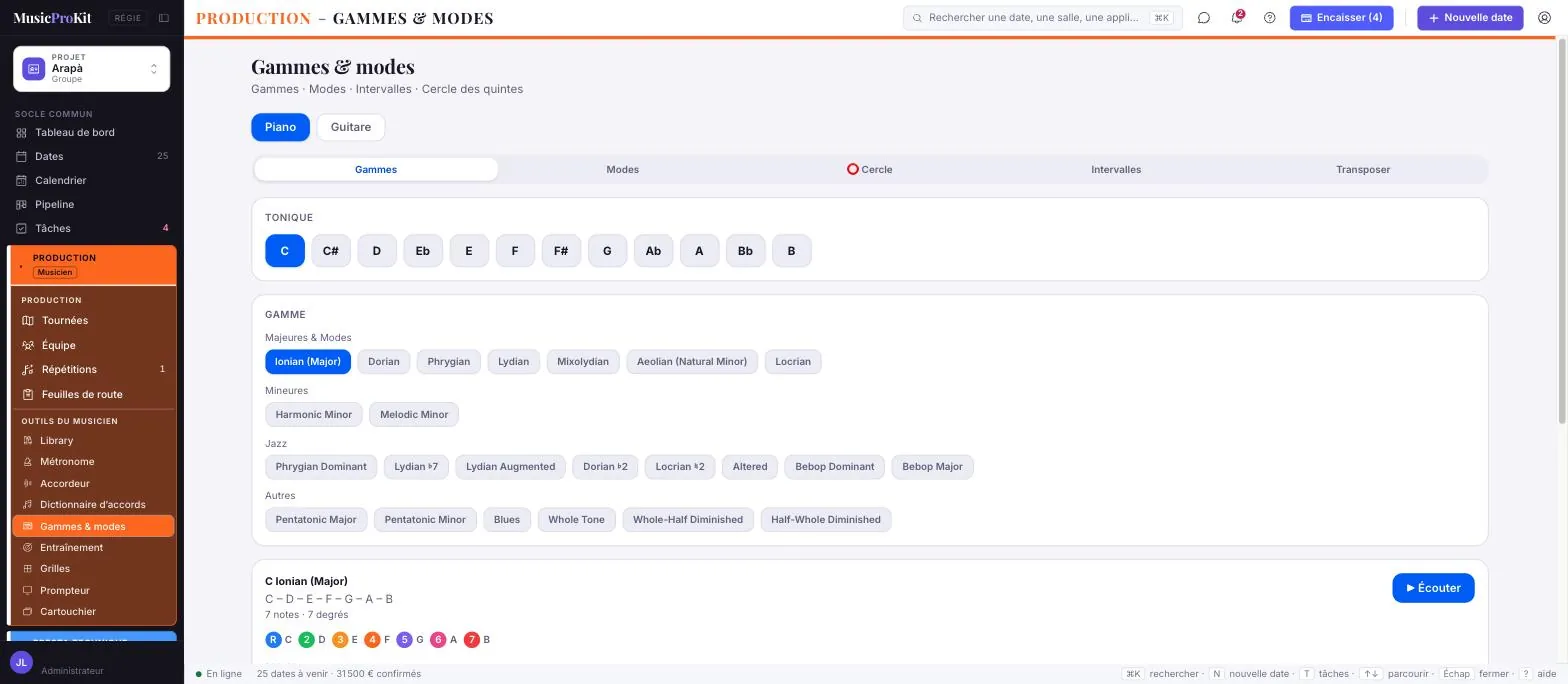This screenshot has width=1568, height=684.
Task: Click the Tâches checklist icon
Action: [x=21, y=228]
